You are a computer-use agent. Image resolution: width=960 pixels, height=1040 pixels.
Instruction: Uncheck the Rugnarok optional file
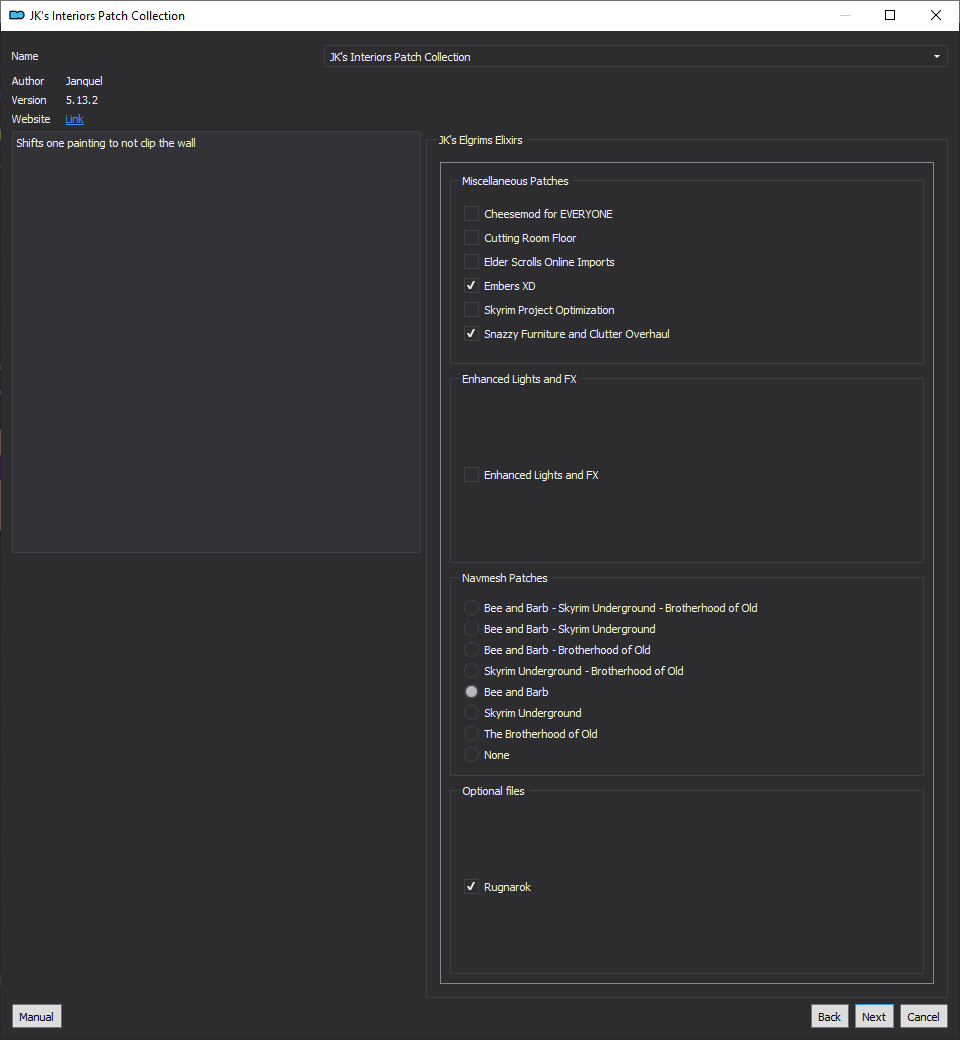[471, 887]
